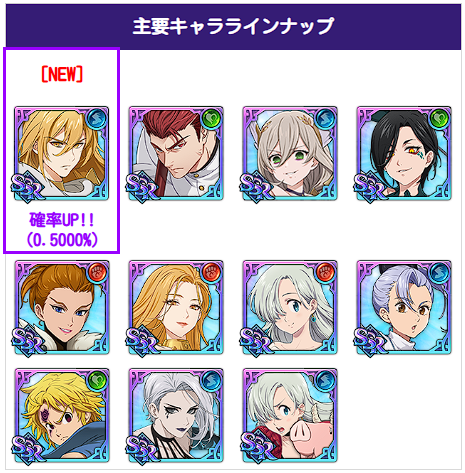Pick the girl holding the pink pig
The width and height of the screenshot is (465, 473).
tap(290, 416)
